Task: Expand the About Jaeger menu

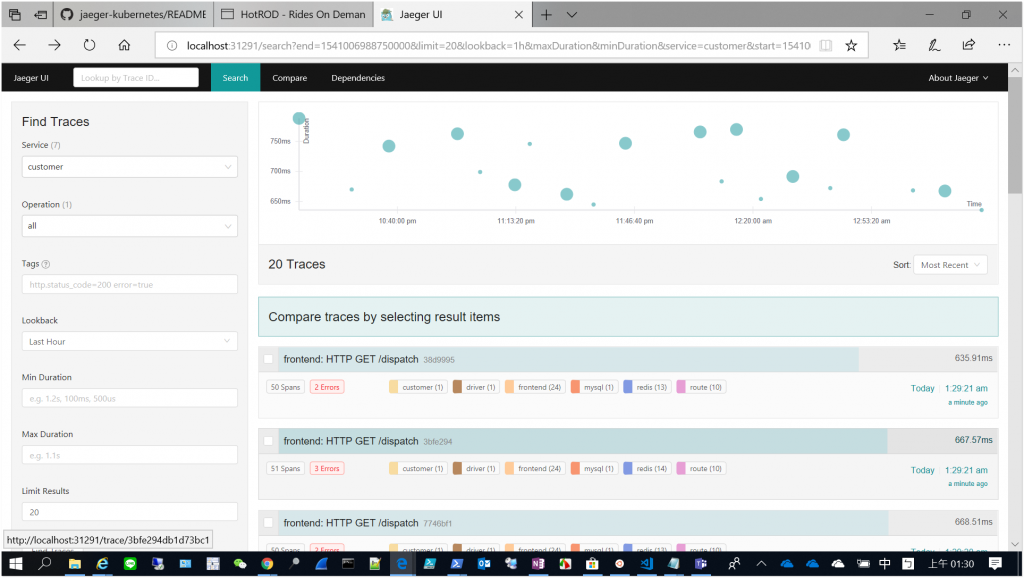Action: 958,78
